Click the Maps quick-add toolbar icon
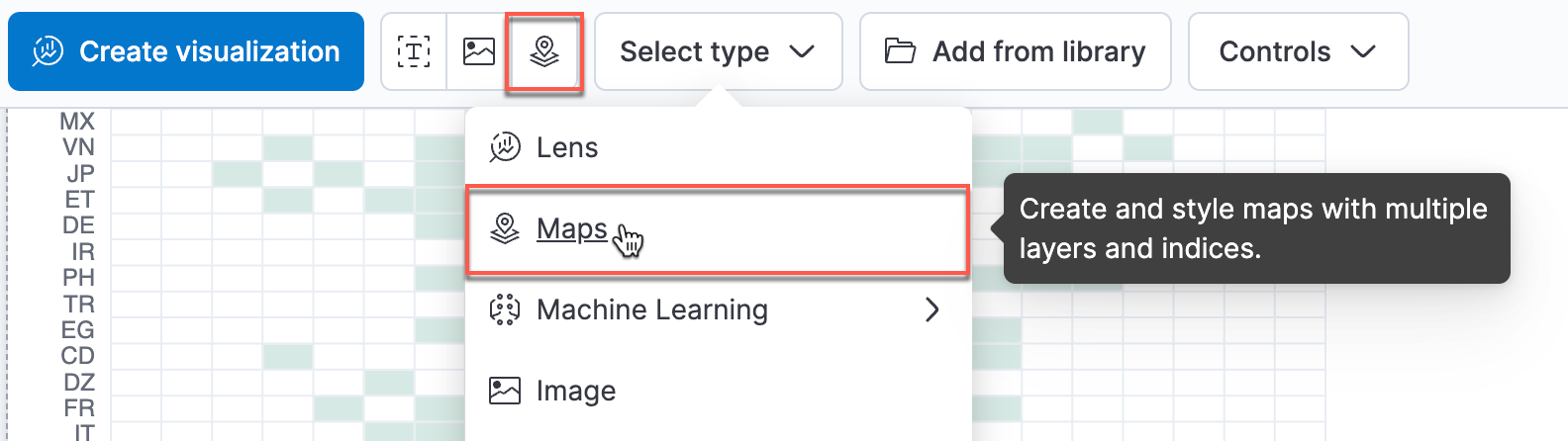The image size is (1568, 441). pyautogui.click(x=544, y=51)
